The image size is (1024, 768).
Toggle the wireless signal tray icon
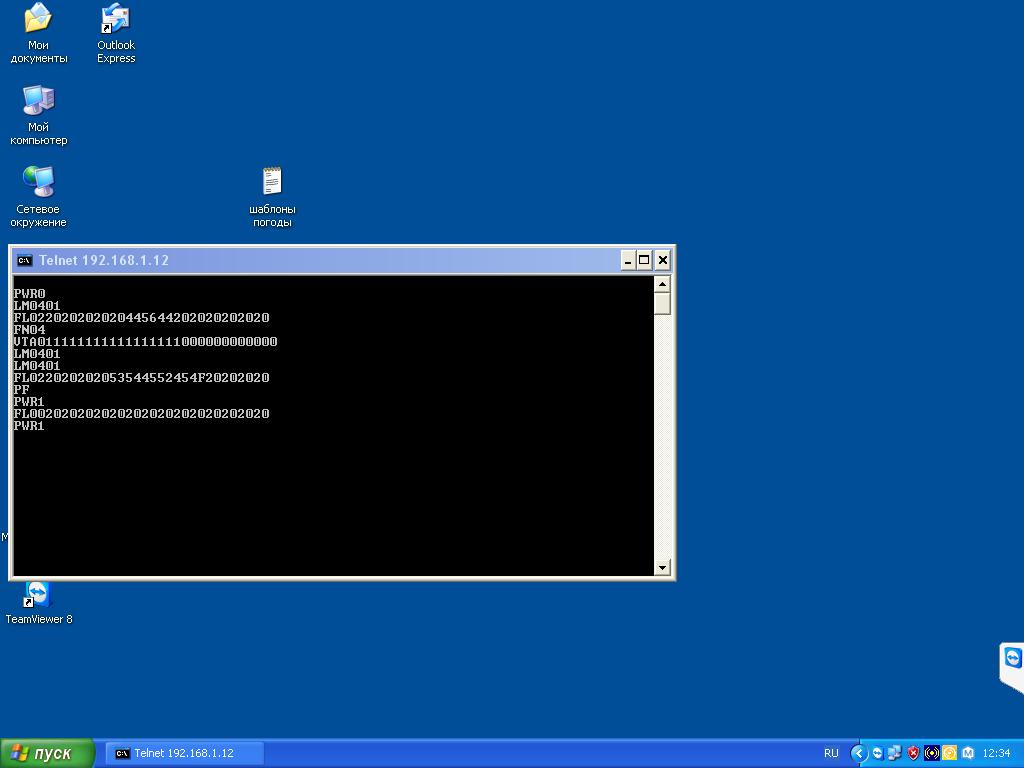pyautogui.click(x=930, y=753)
